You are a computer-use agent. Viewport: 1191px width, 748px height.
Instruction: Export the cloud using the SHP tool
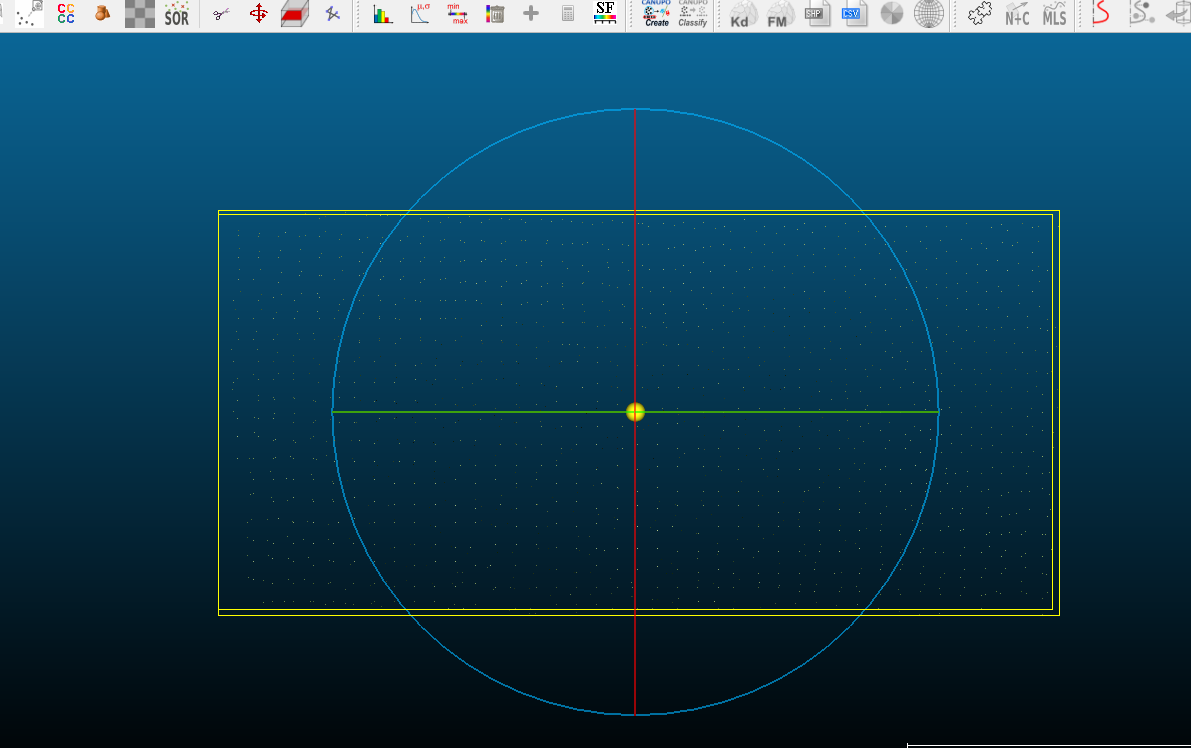pos(817,15)
